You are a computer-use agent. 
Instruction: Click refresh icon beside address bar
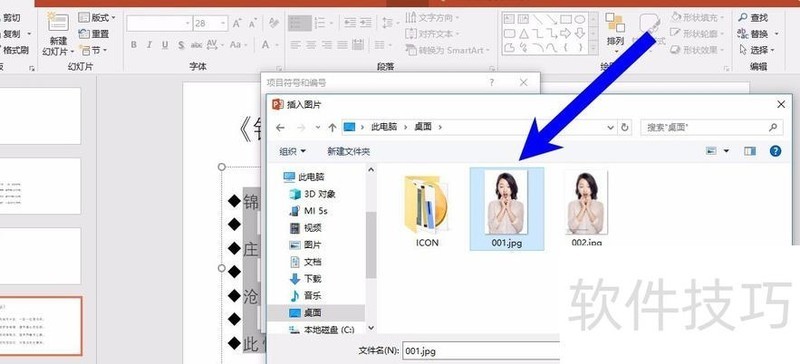pyautogui.click(x=624, y=128)
